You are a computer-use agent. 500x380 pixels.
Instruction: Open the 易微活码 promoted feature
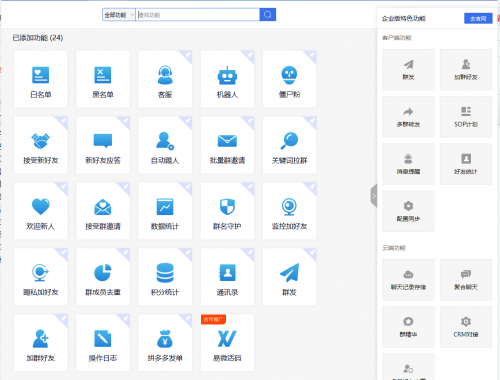227,343
